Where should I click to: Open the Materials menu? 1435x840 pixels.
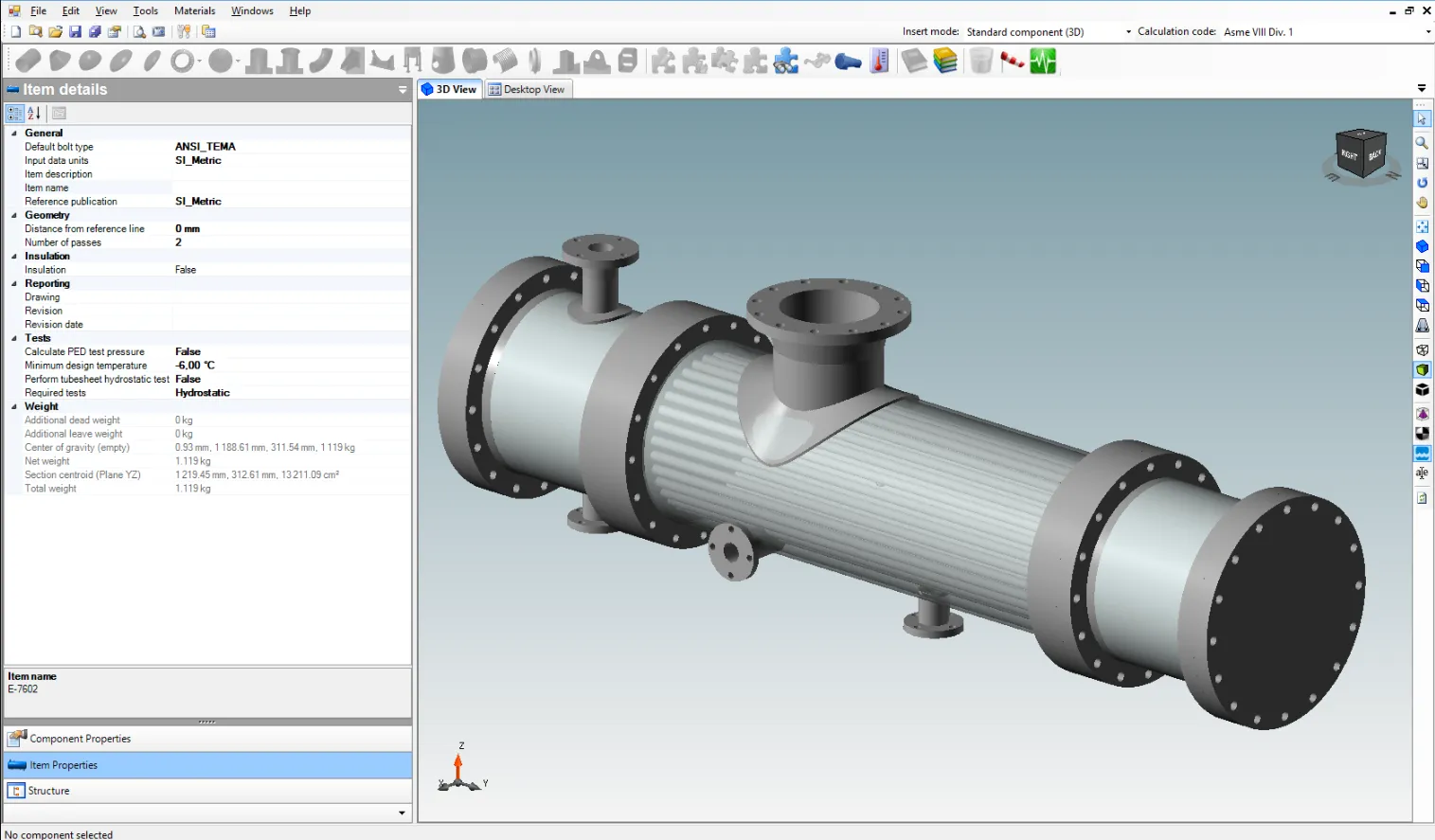coord(194,10)
